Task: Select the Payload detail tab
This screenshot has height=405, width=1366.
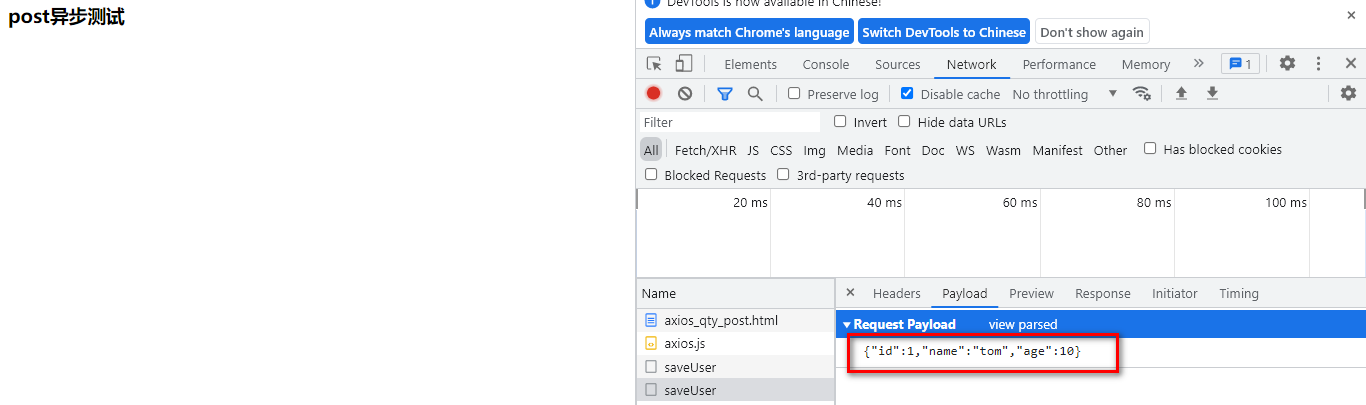Action: click(965, 293)
